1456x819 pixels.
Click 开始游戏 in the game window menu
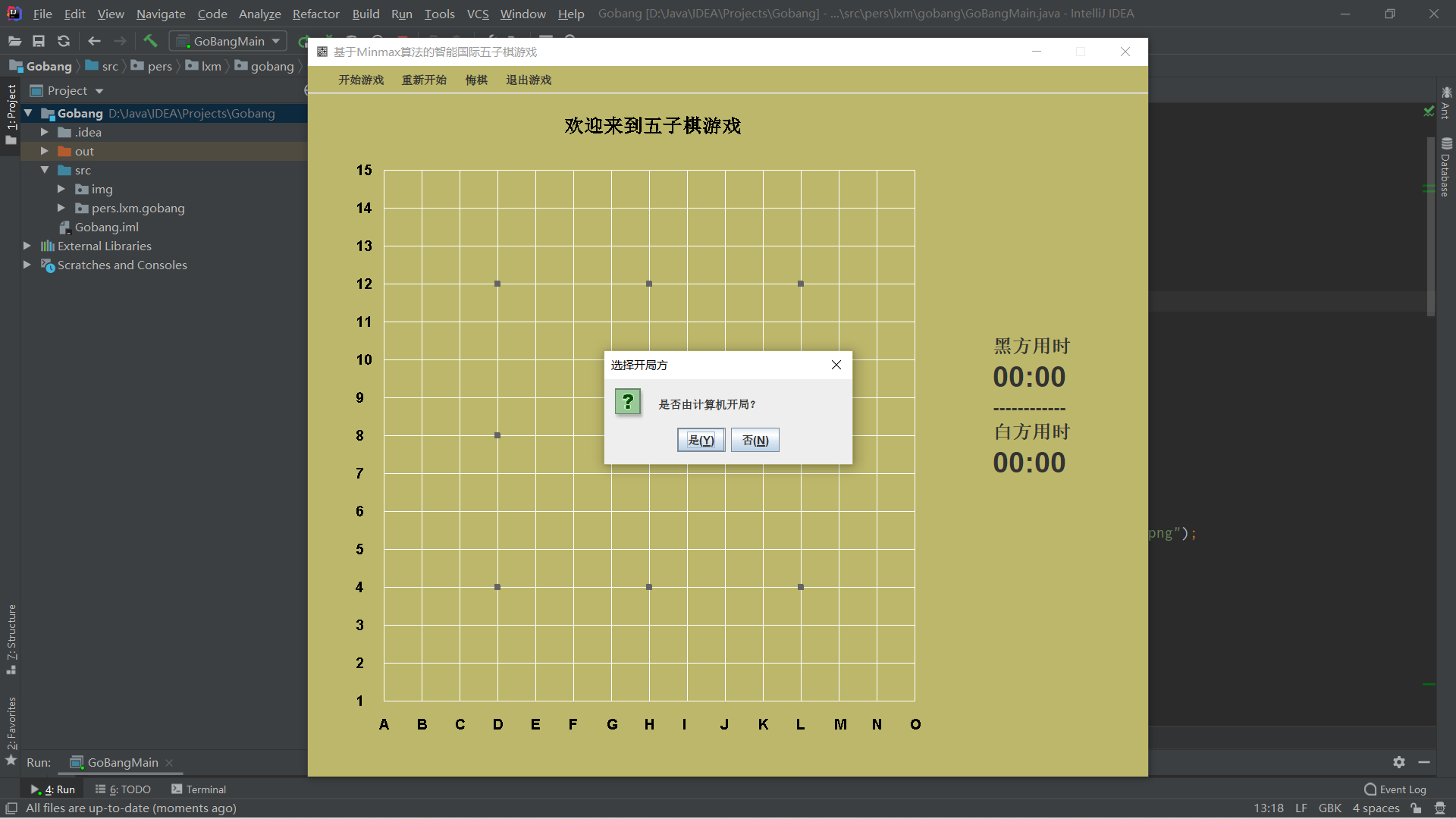pyautogui.click(x=360, y=80)
